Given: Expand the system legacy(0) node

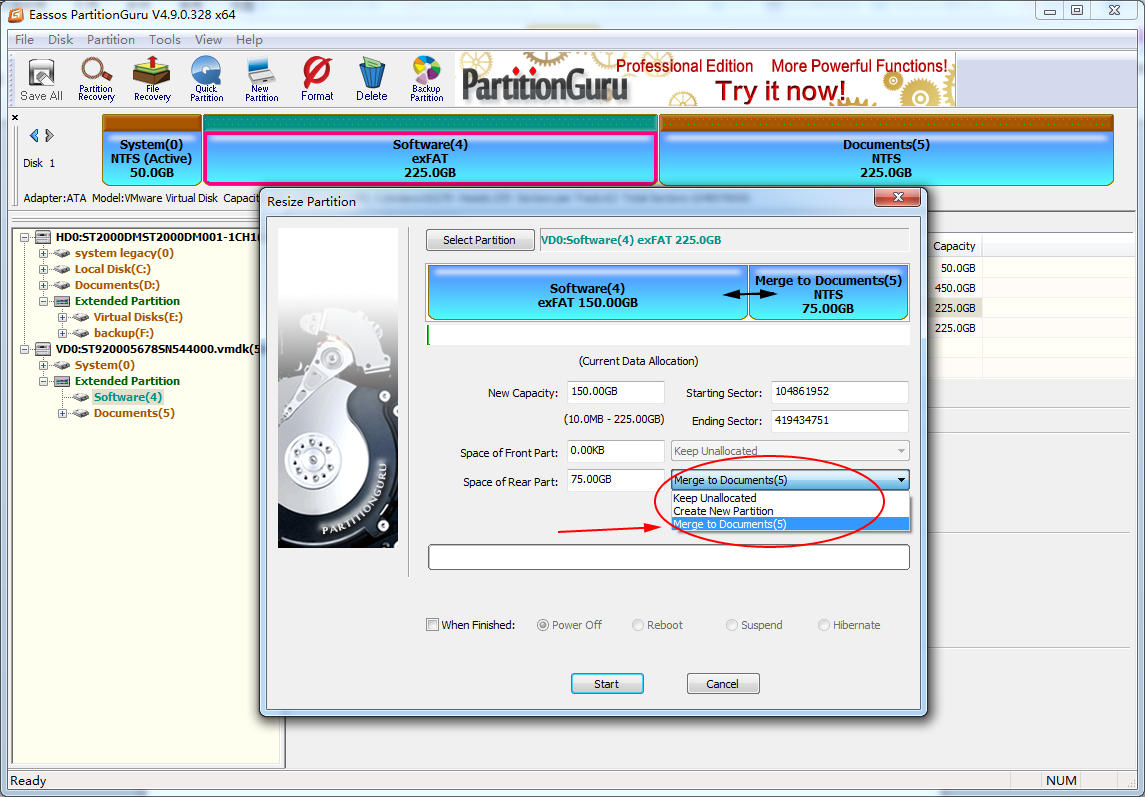Looking at the screenshot, I should point(43,253).
